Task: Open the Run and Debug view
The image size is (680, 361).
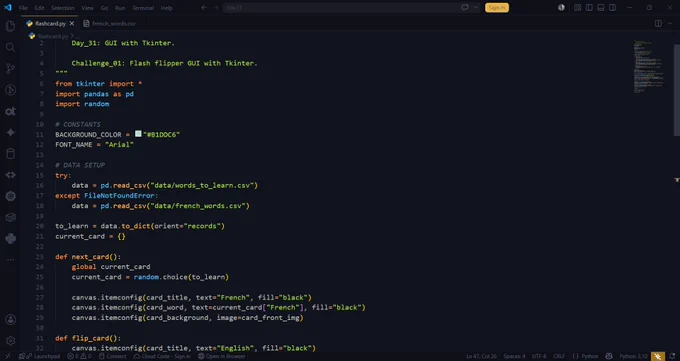Action: tap(10, 90)
